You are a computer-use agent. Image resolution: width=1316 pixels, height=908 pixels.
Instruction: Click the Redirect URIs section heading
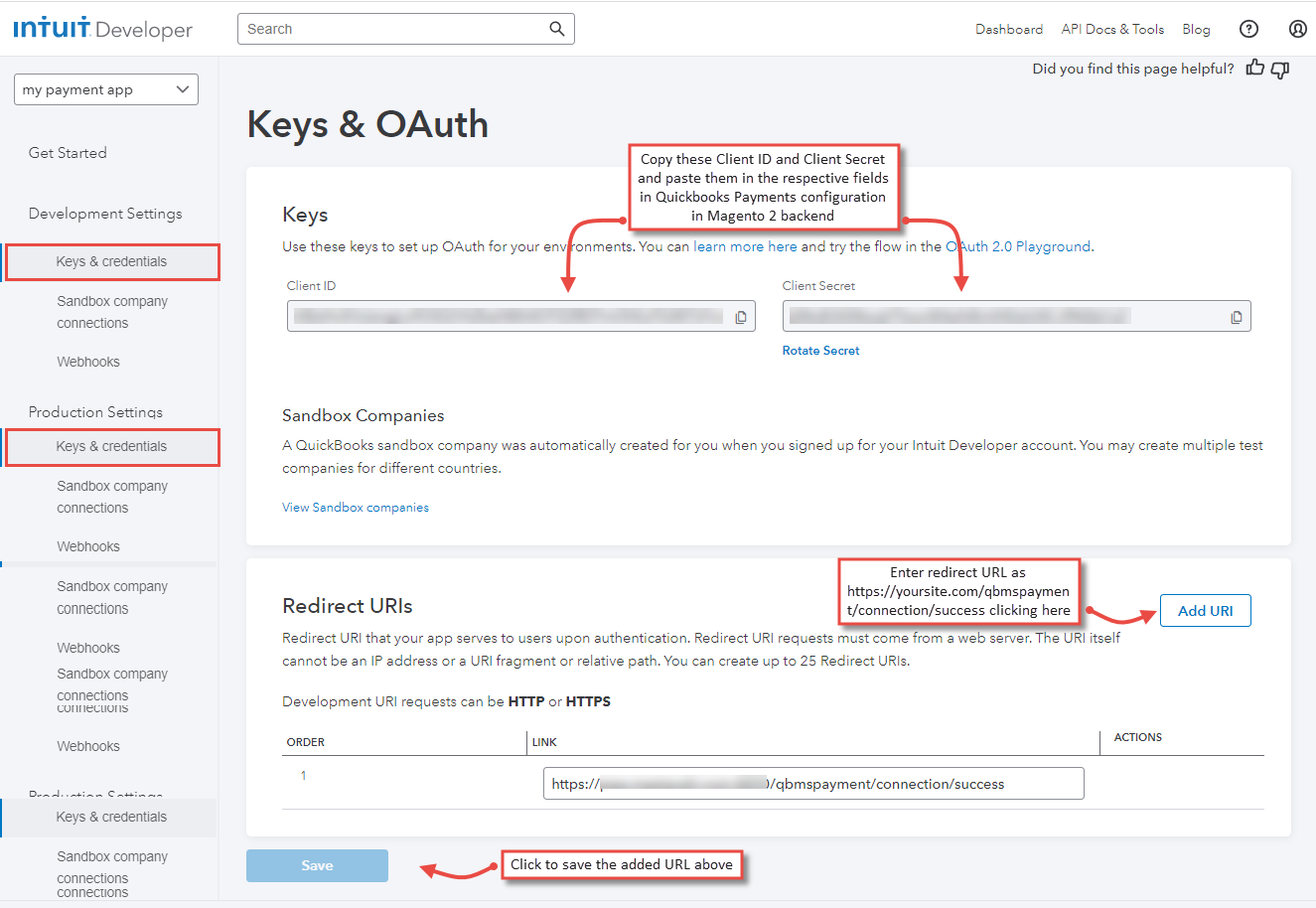pyautogui.click(x=348, y=606)
